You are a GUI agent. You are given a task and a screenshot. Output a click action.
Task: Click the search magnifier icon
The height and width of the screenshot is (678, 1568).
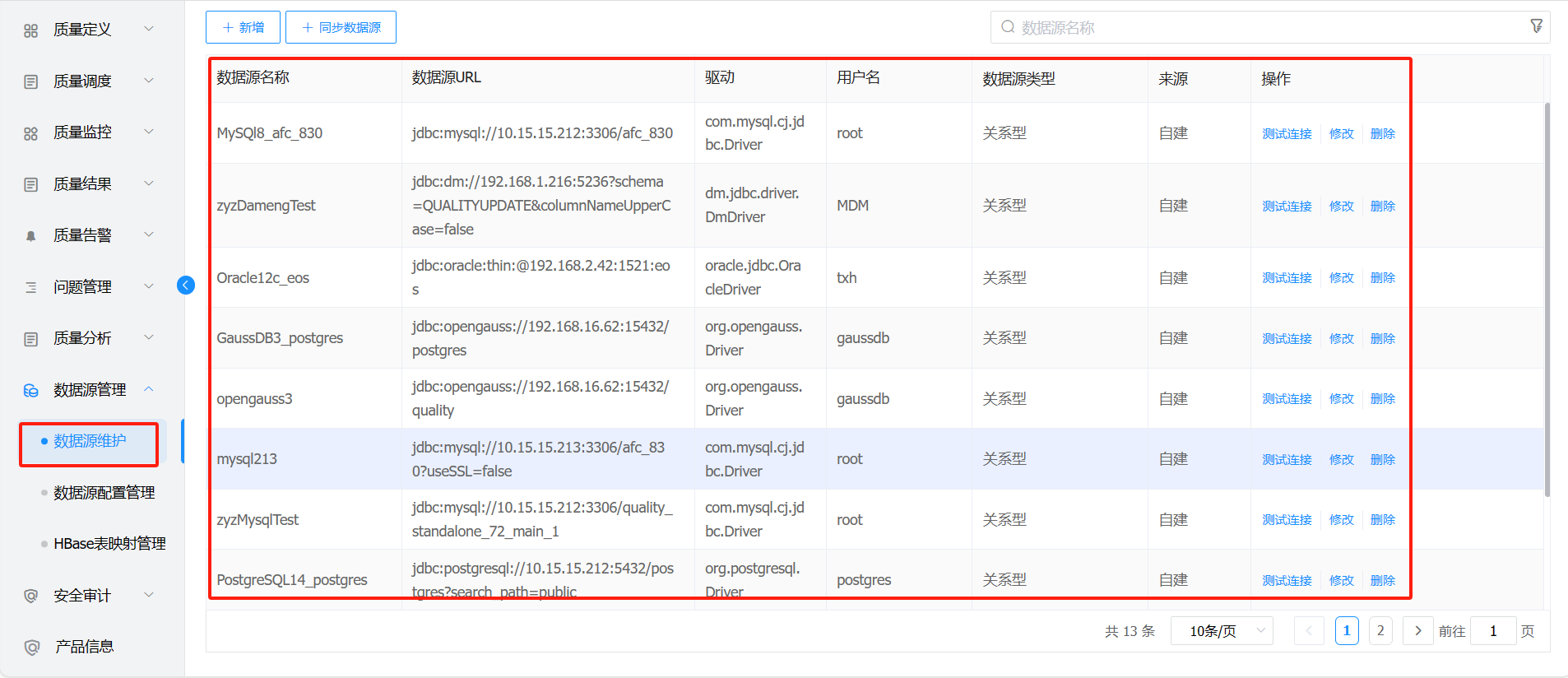pyautogui.click(x=1008, y=27)
